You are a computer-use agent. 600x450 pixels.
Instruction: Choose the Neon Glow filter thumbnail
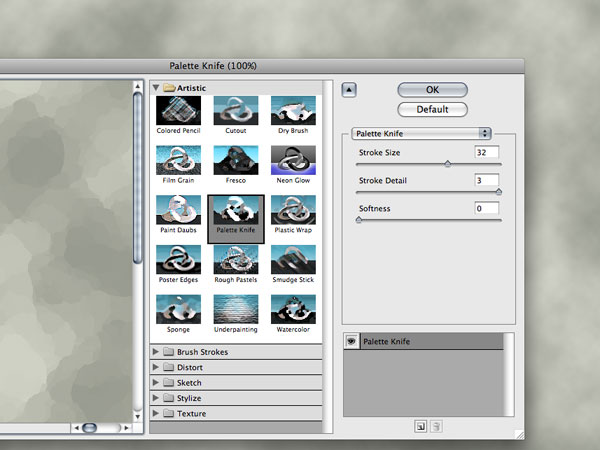click(x=293, y=160)
